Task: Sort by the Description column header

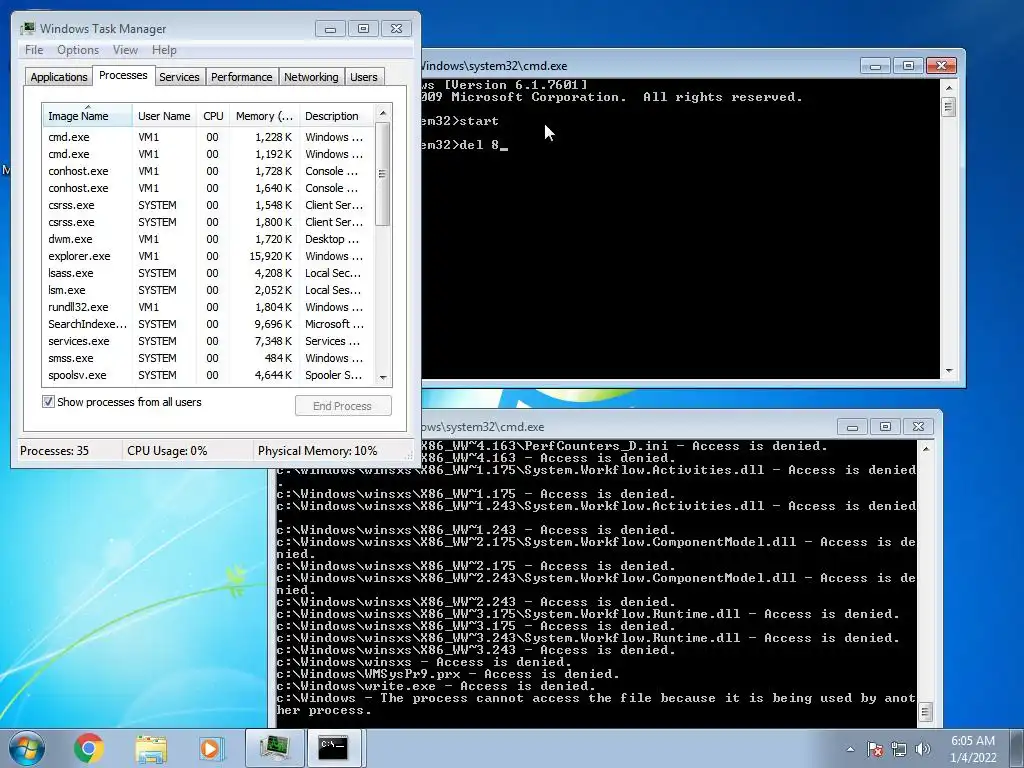Action: click(336, 116)
